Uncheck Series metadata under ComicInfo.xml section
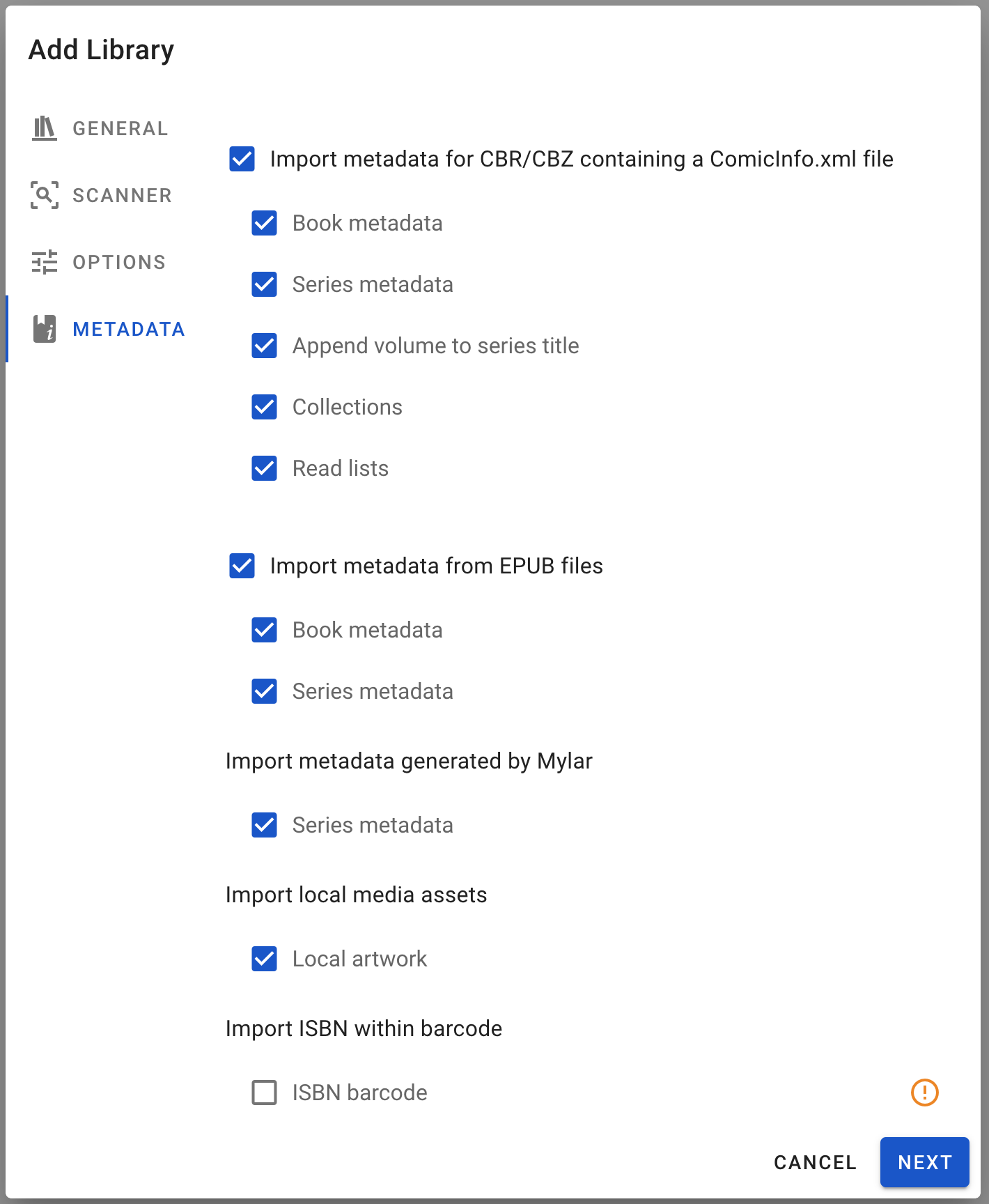This screenshot has width=989, height=1204. coord(263,284)
